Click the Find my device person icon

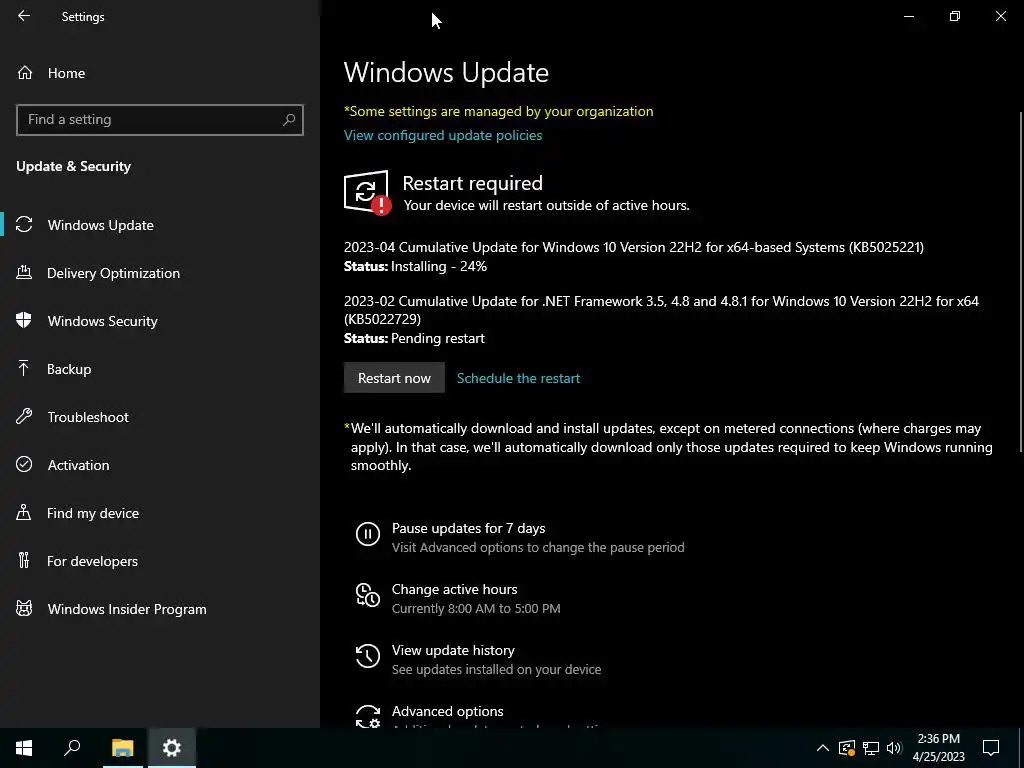tap(24, 512)
